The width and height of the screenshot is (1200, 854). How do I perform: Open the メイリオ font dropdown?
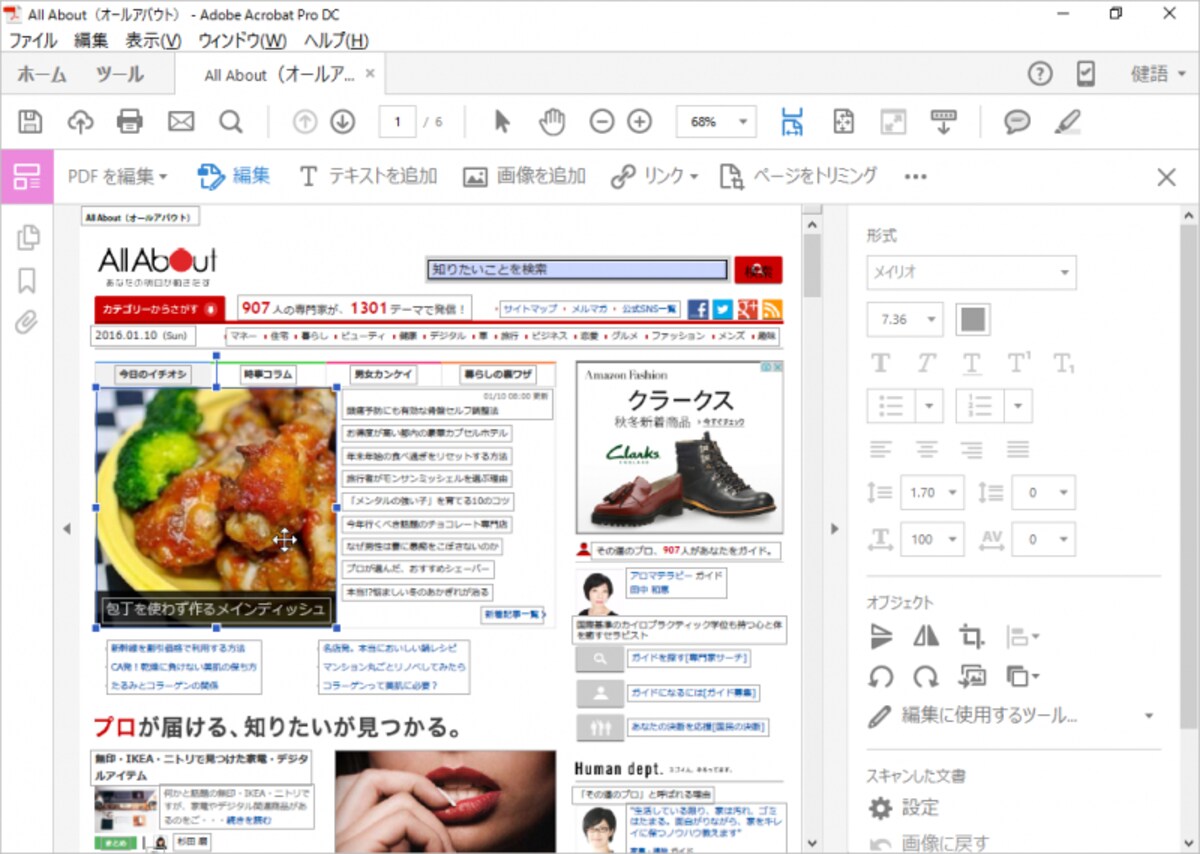(971, 272)
